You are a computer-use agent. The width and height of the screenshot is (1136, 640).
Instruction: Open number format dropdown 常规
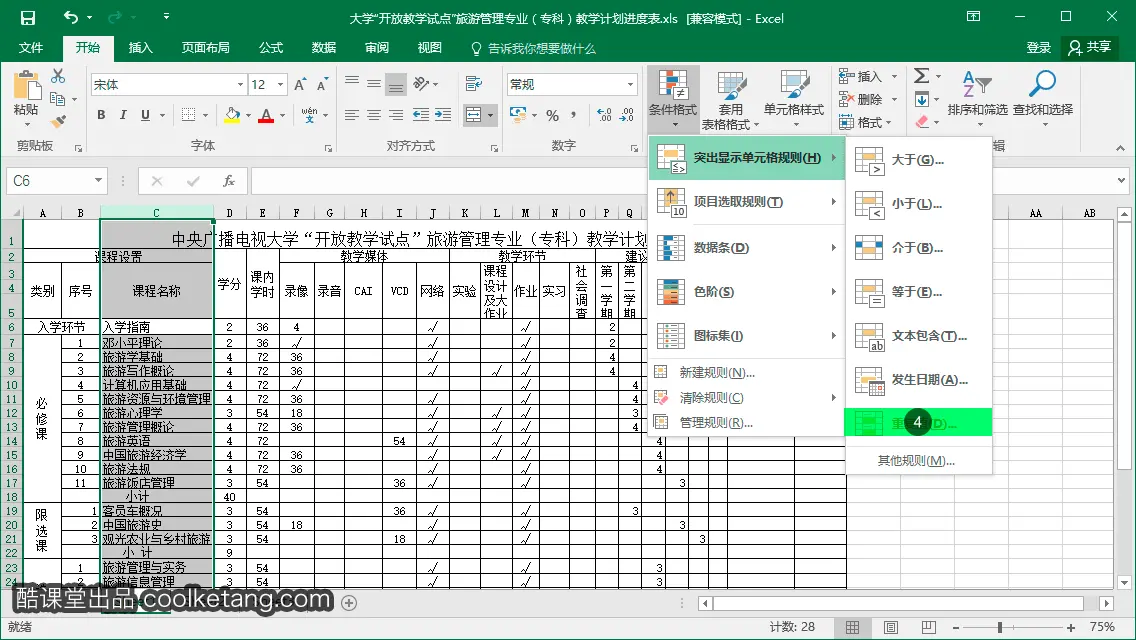coord(630,85)
